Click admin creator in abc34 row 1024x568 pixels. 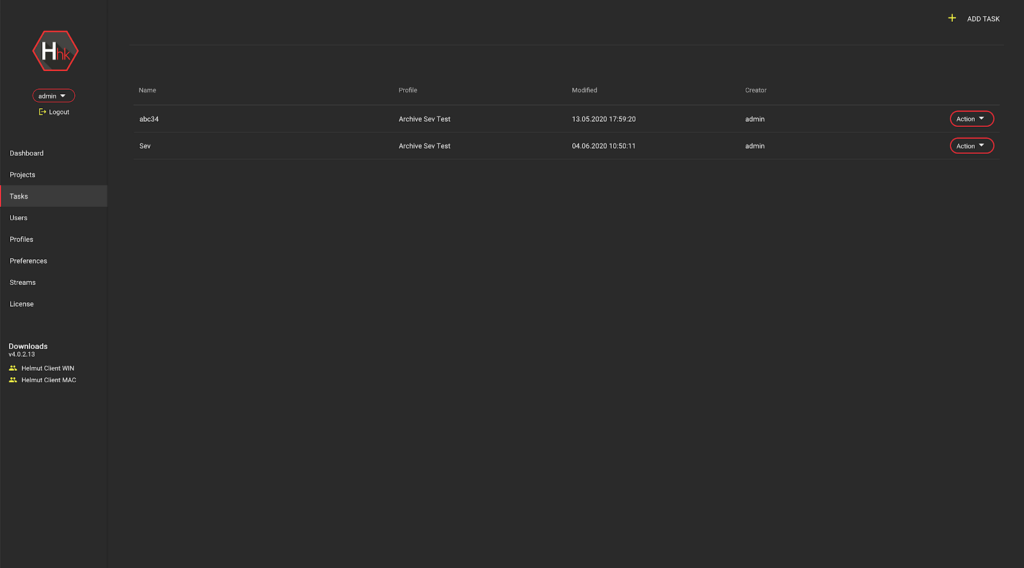[x=755, y=119]
